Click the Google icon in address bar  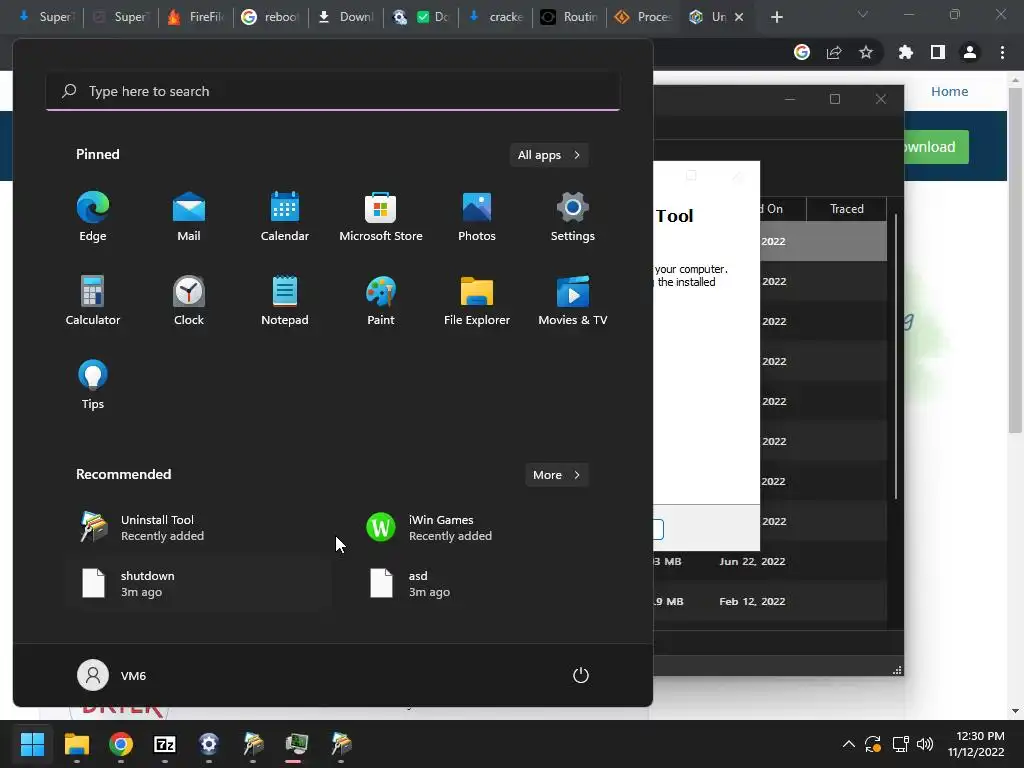pyautogui.click(x=802, y=52)
